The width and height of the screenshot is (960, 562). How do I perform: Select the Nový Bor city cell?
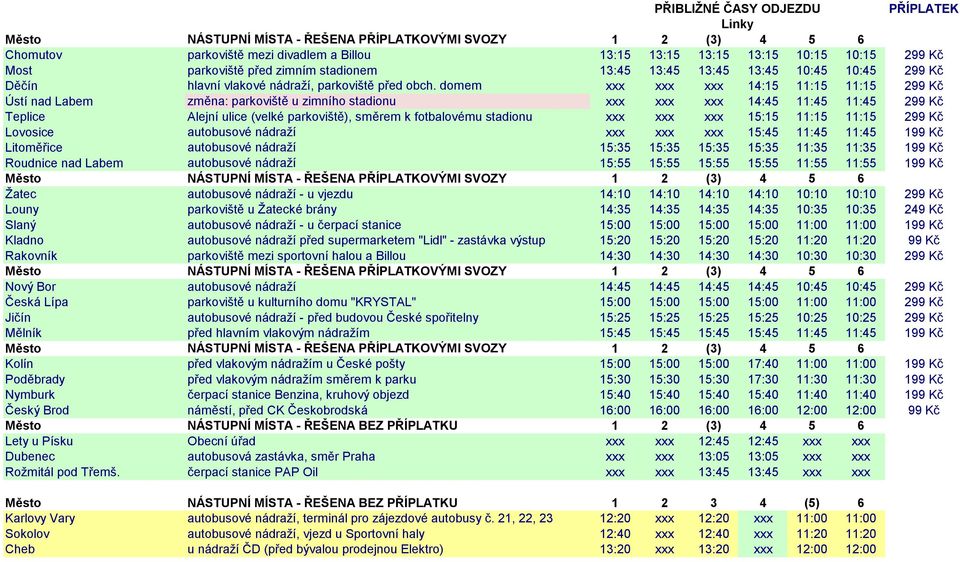31,287
